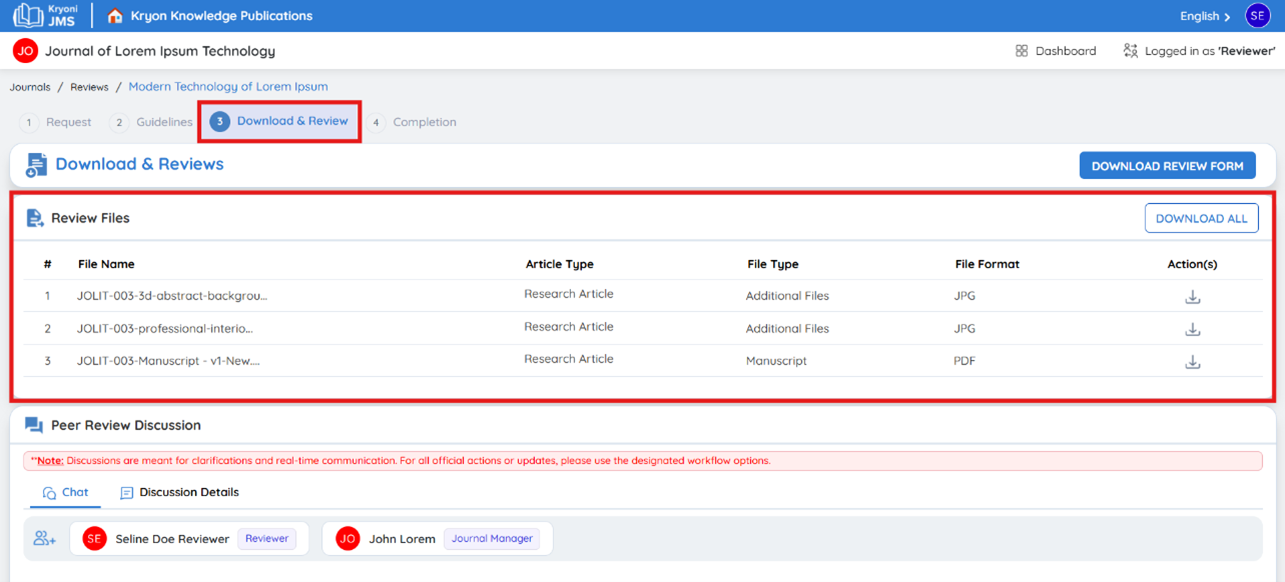Download the JOLIT-003-professional-interior file

[1192, 330]
